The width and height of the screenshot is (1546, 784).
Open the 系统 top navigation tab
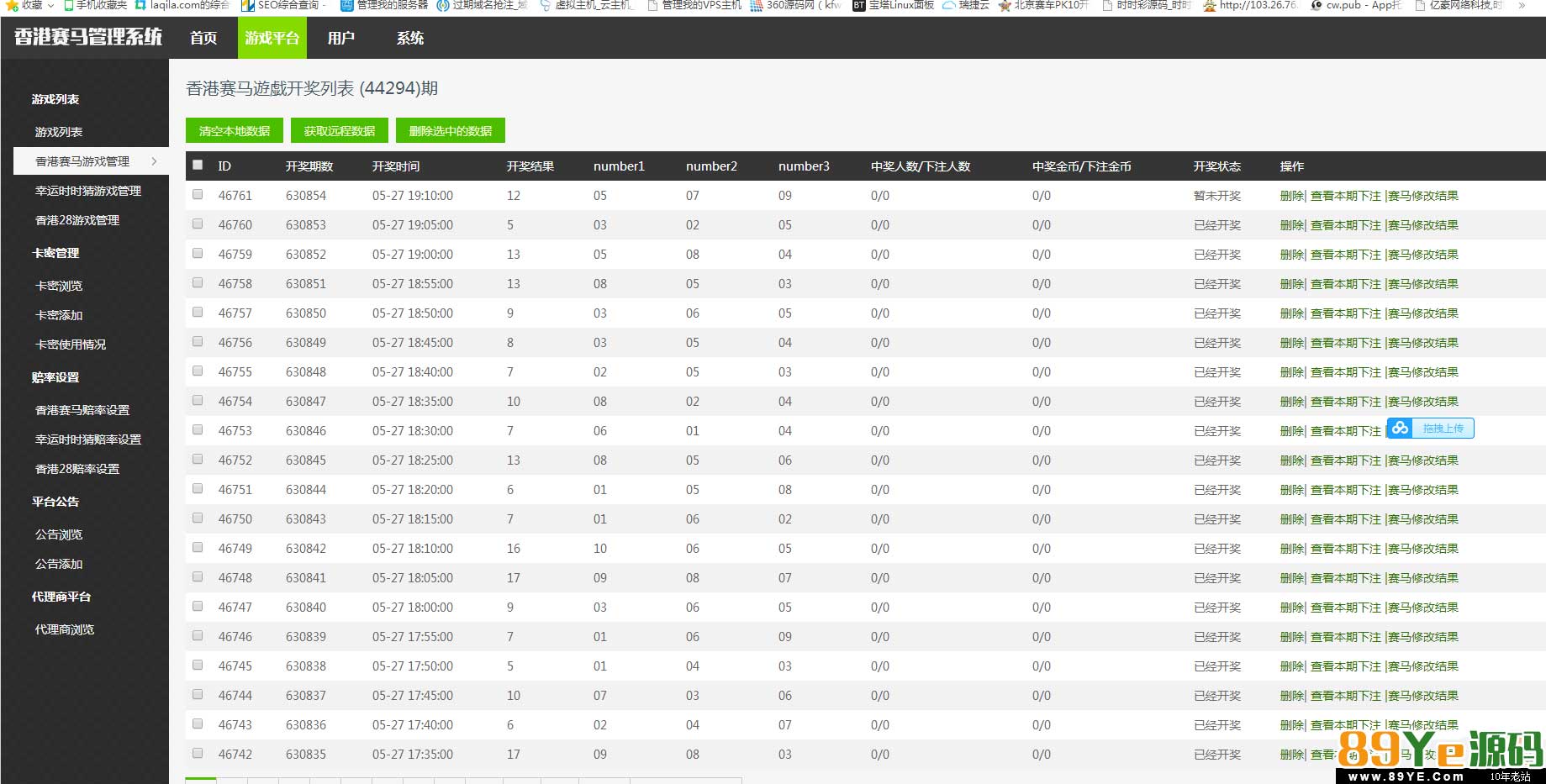click(x=410, y=38)
